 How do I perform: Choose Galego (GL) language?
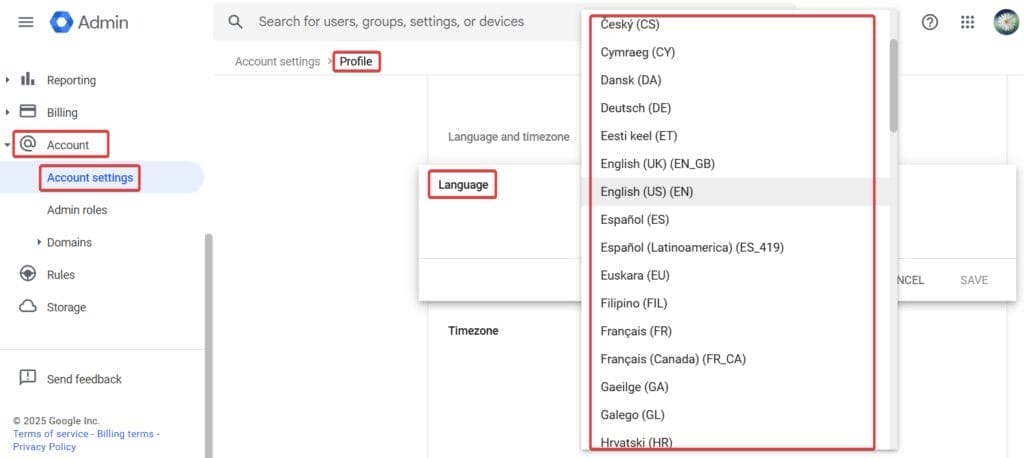[735, 414]
